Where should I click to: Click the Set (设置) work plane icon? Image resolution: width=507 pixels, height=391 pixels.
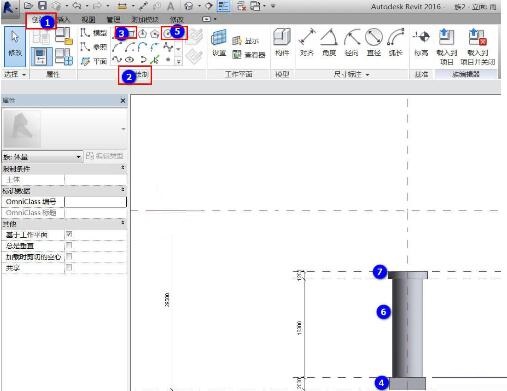pyautogui.click(x=219, y=42)
